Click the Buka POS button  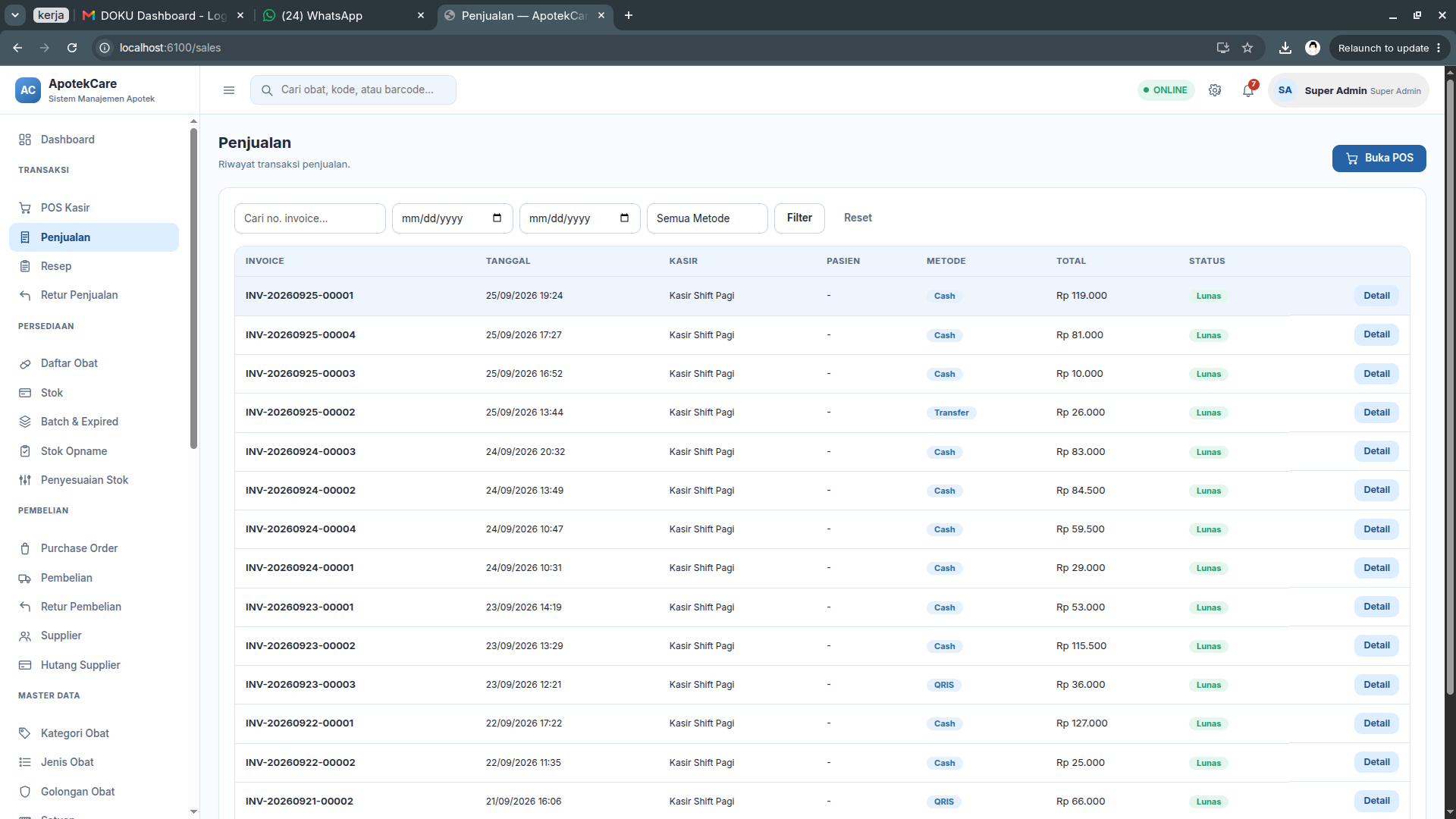pos(1379,158)
